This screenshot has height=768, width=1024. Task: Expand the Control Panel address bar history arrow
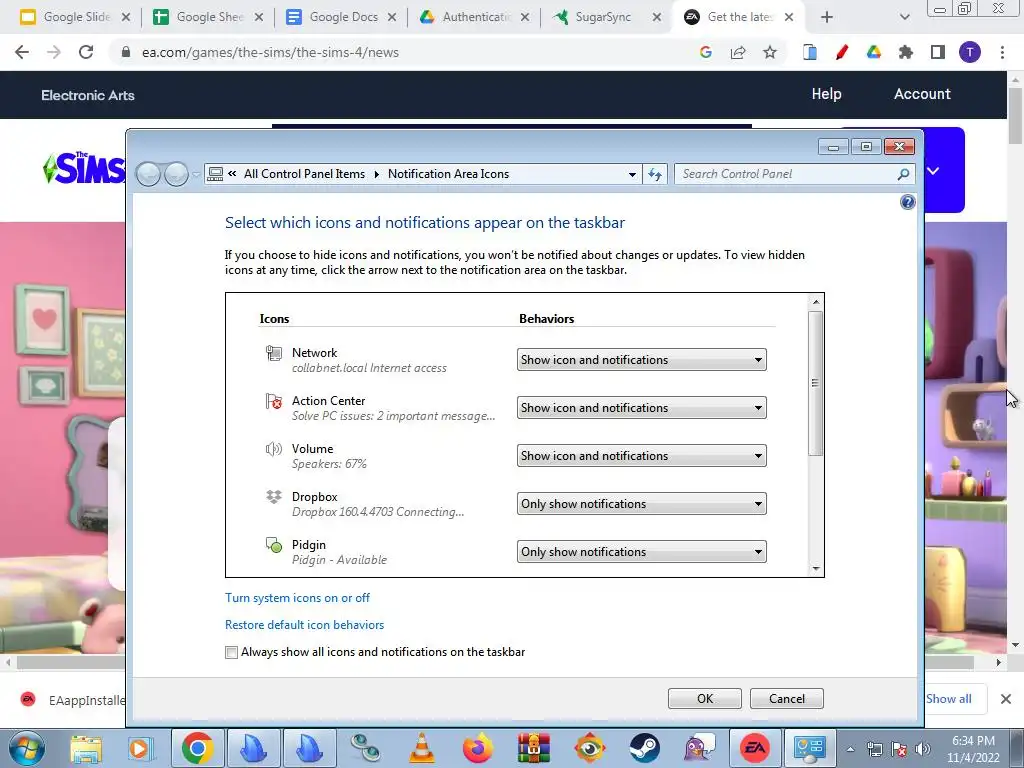632,174
